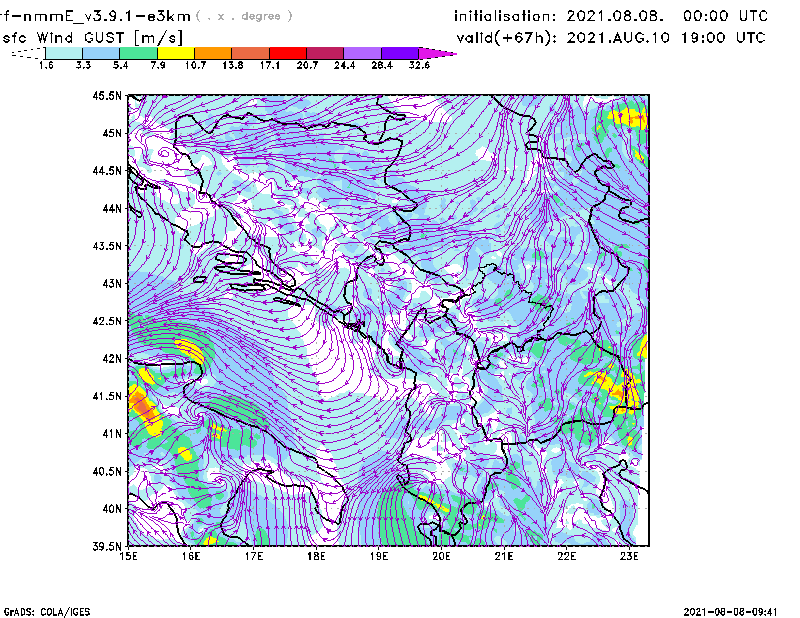The image size is (800, 618).
Task: Click the '( . x . degree )' grey text
Action: pyautogui.click(x=244, y=16)
